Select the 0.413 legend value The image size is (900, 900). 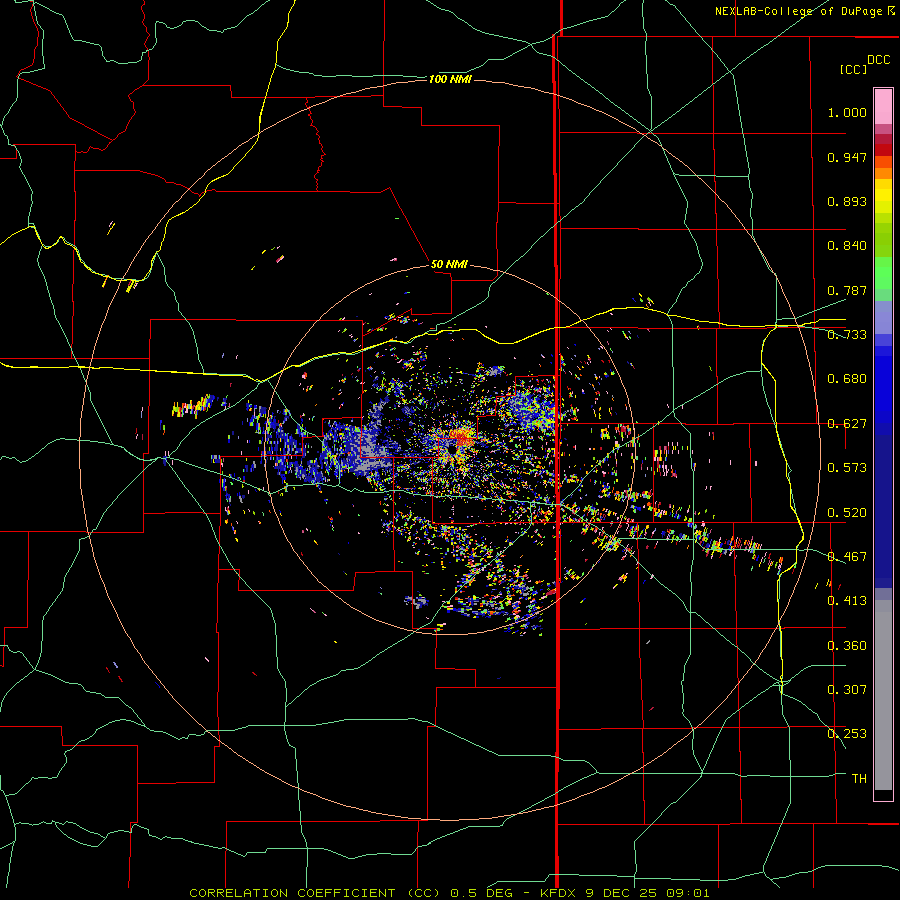pos(847,601)
